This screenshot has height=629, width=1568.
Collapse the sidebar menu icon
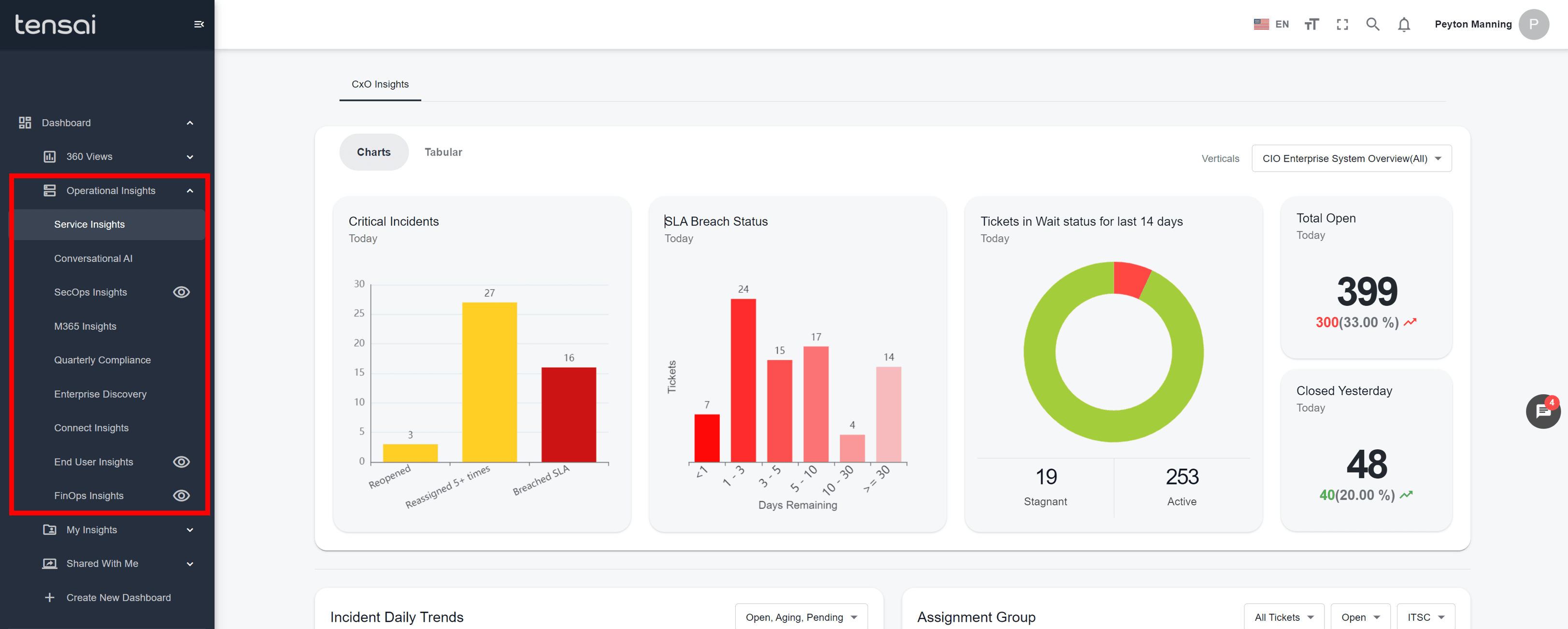199,24
